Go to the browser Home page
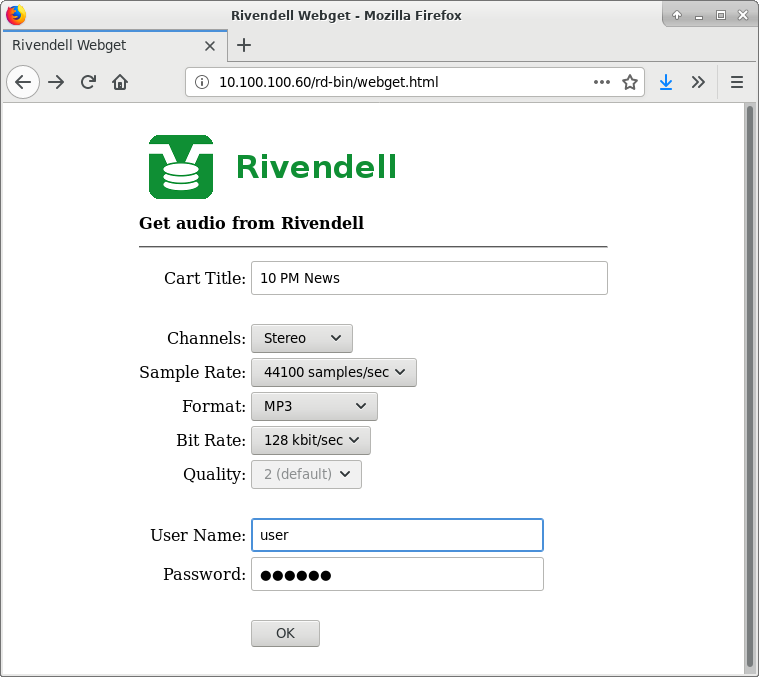Viewport: 759px width, 677px height. [120, 82]
